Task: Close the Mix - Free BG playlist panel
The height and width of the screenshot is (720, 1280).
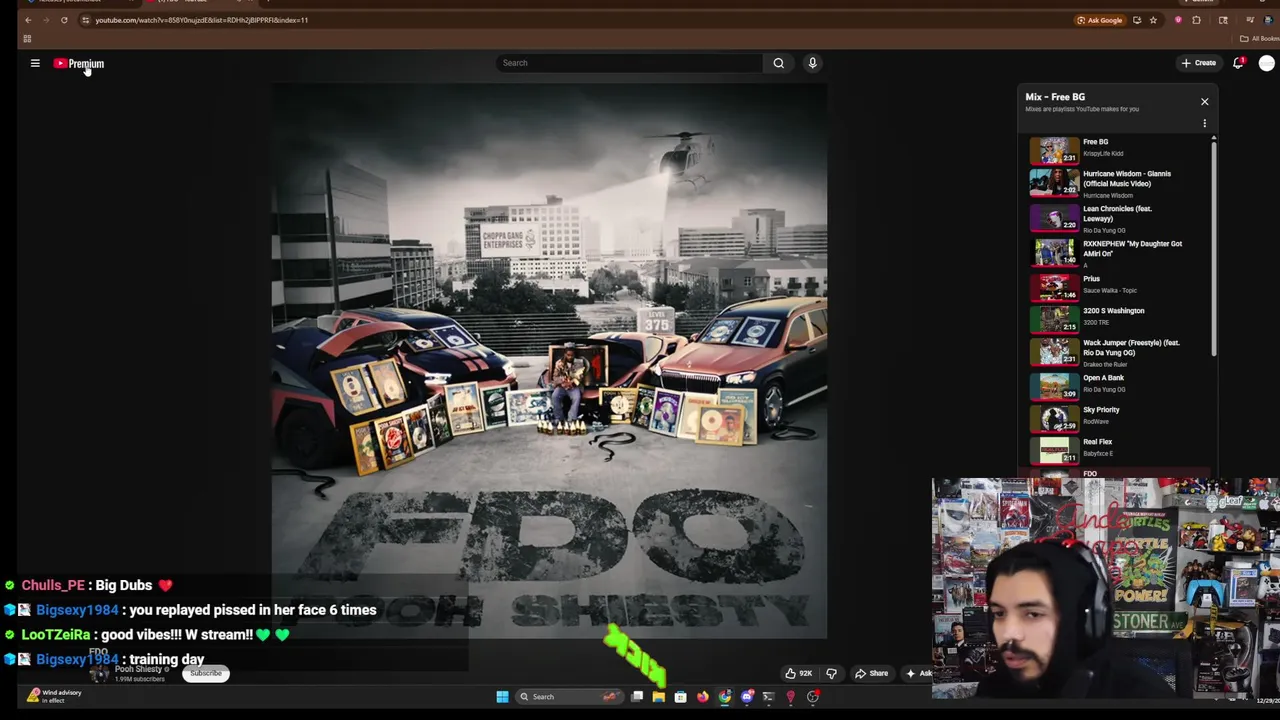Action: click(x=1204, y=101)
